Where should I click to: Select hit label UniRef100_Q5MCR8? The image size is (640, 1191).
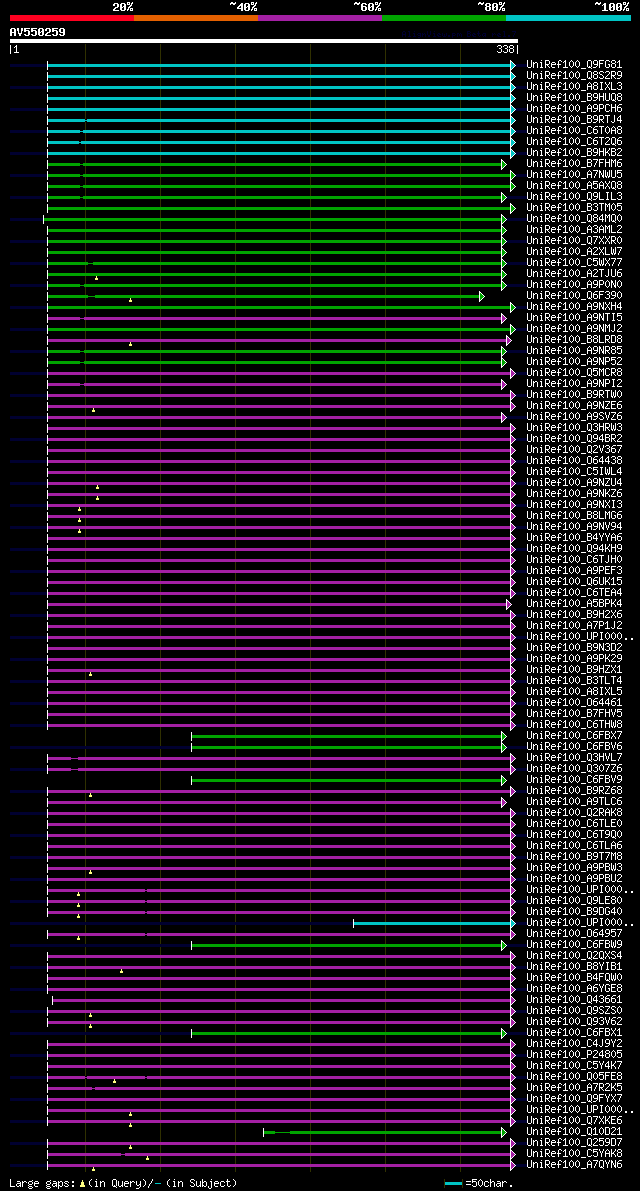574,373
